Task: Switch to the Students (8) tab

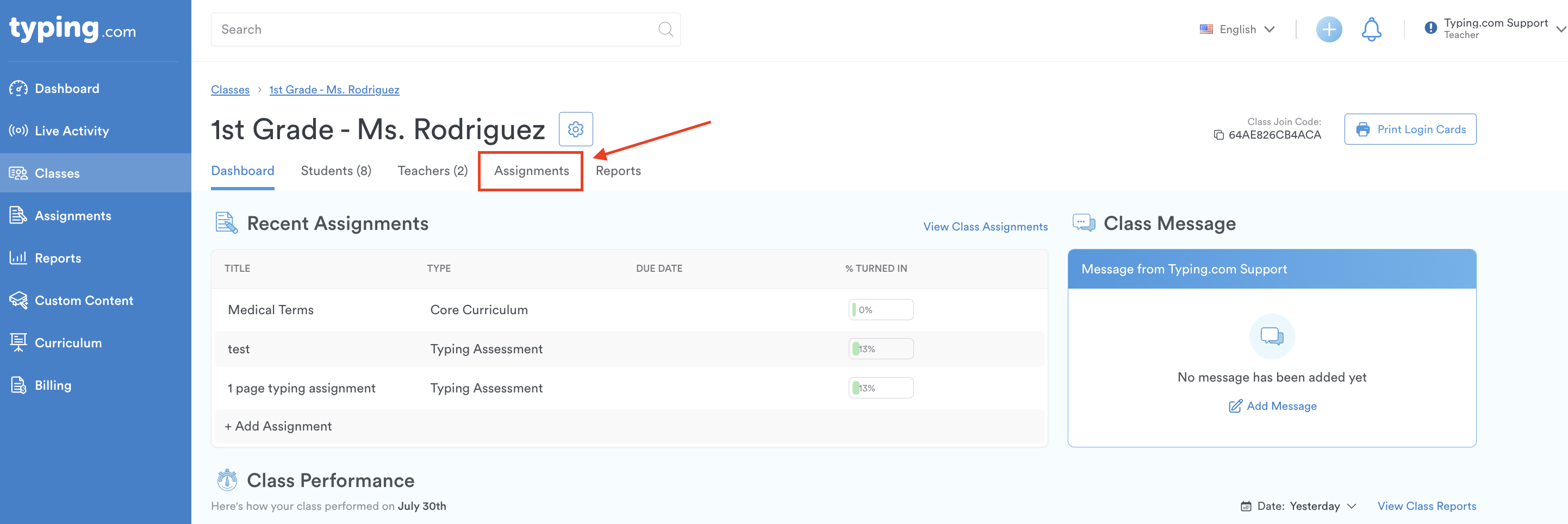Action: 335,171
